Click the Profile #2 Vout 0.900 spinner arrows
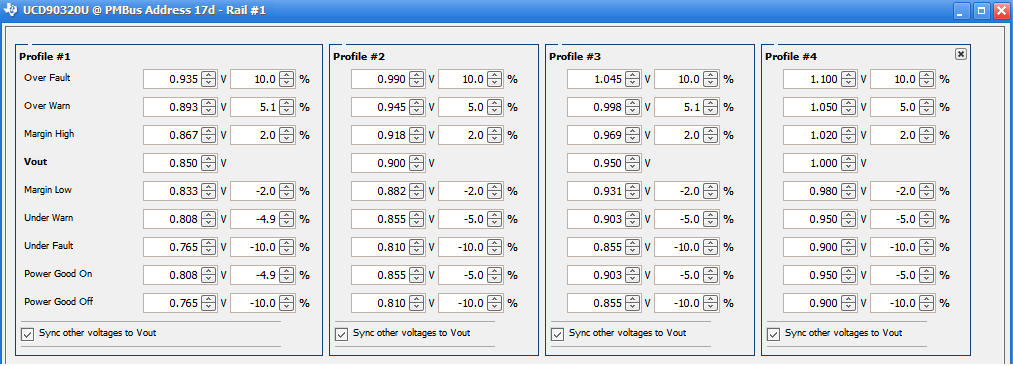The width and height of the screenshot is (1013, 366). [417, 163]
